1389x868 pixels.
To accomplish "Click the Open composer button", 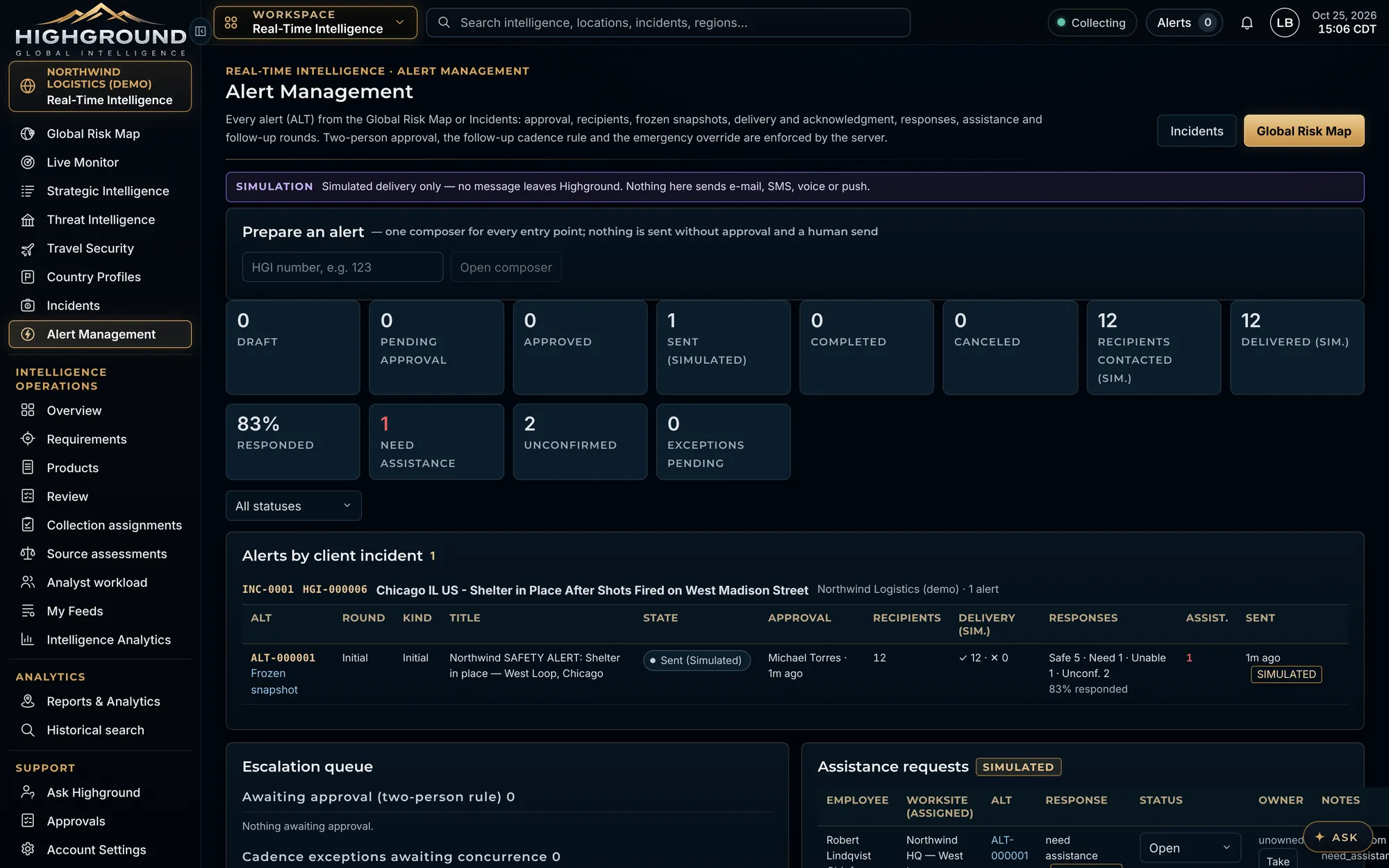I will tap(506, 267).
